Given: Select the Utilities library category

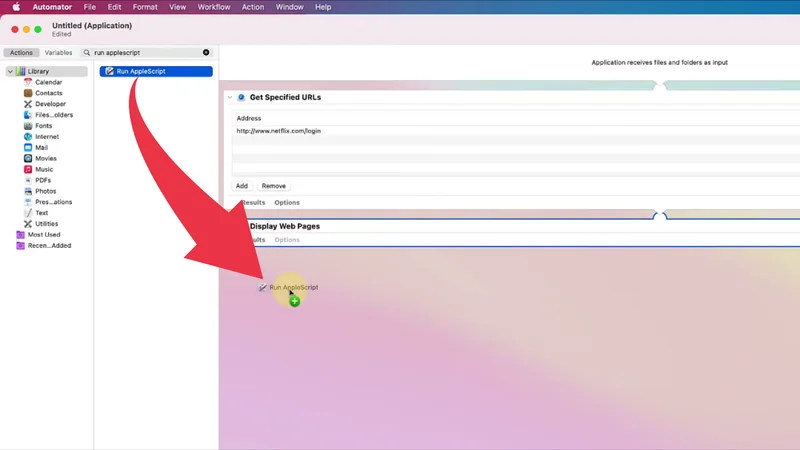Looking at the screenshot, I should [x=46, y=224].
